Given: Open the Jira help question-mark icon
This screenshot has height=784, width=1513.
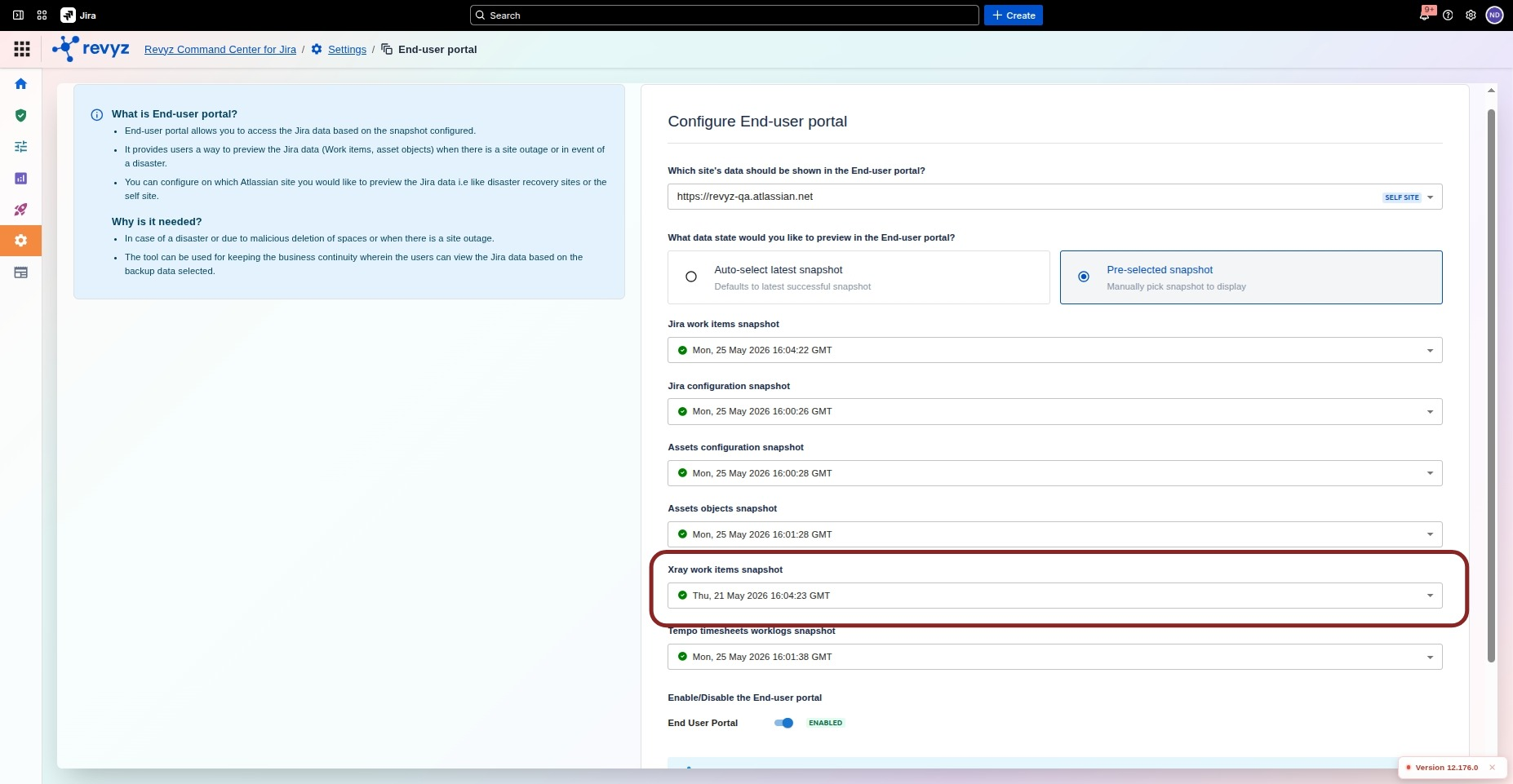Looking at the screenshot, I should [1448, 16].
